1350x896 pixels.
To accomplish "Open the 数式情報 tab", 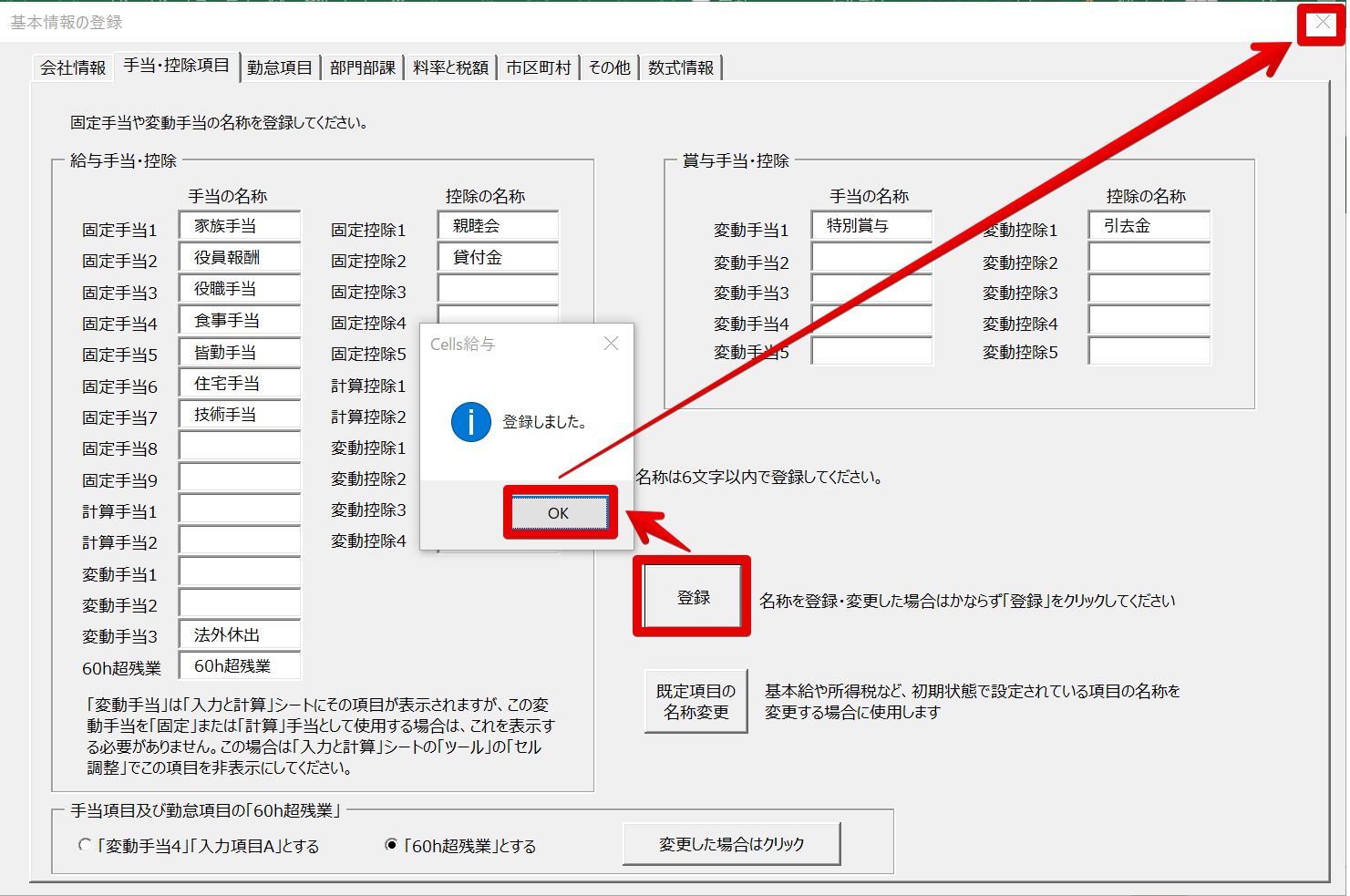I will (x=681, y=68).
